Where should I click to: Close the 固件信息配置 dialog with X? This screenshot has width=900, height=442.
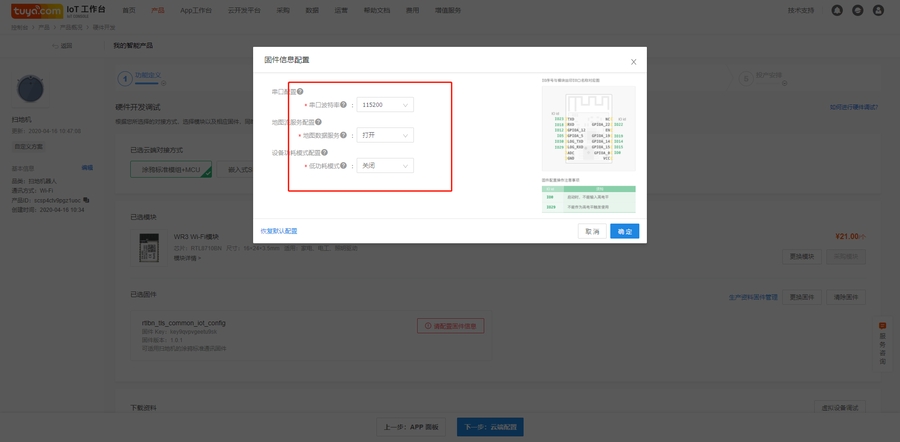pos(634,62)
